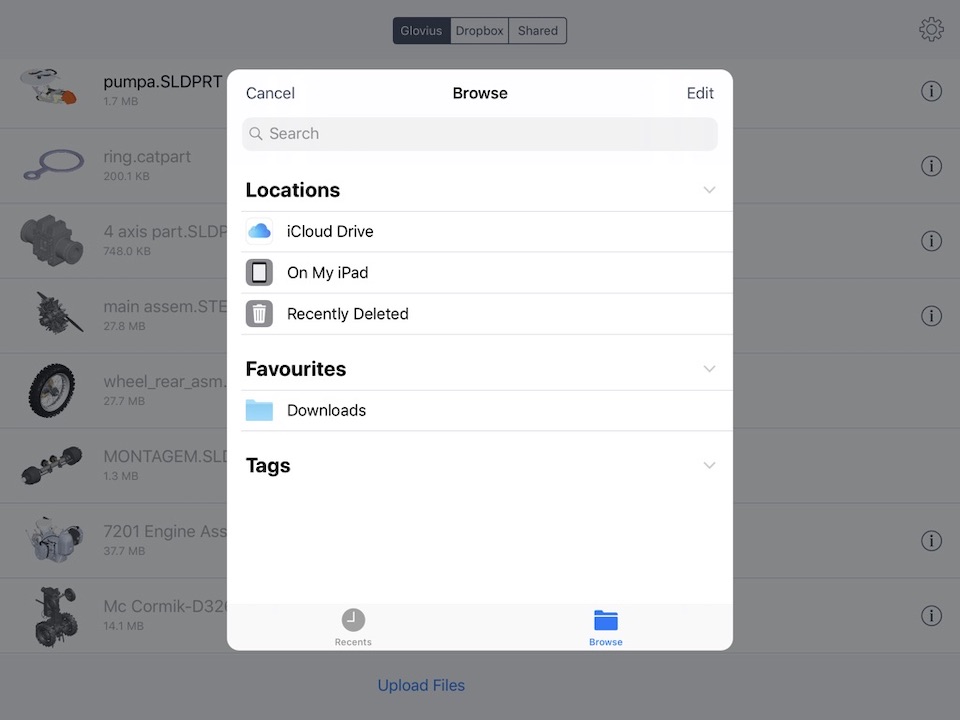Open the ring.catpart thumbnail

coord(53,164)
